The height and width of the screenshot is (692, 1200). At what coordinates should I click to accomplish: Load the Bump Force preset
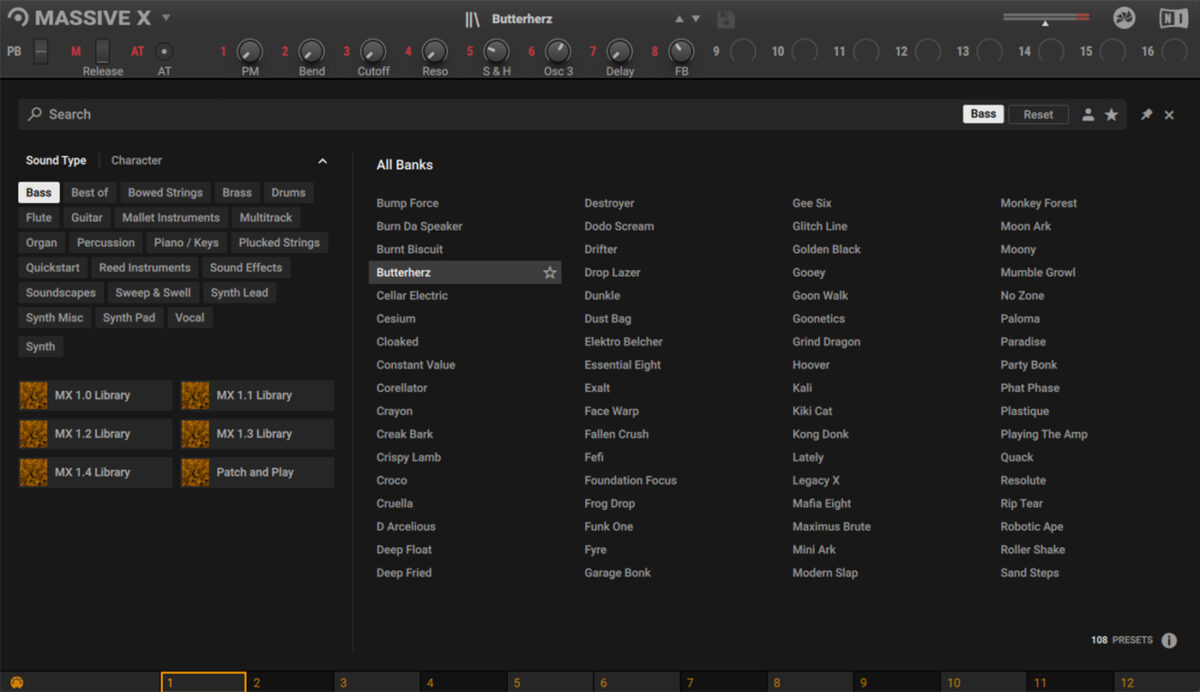tap(408, 203)
